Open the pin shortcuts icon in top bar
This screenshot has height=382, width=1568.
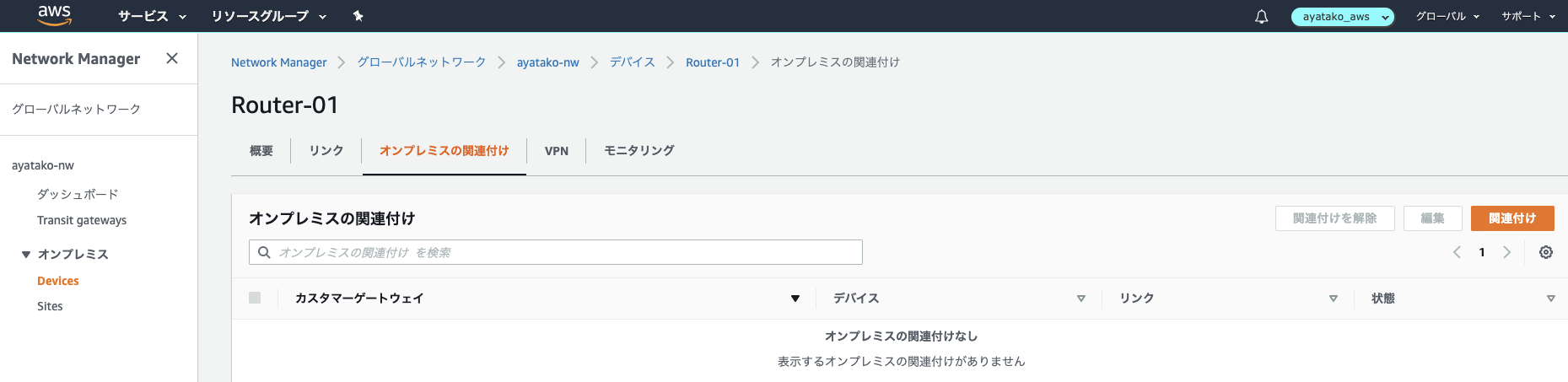[x=358, y=16]
